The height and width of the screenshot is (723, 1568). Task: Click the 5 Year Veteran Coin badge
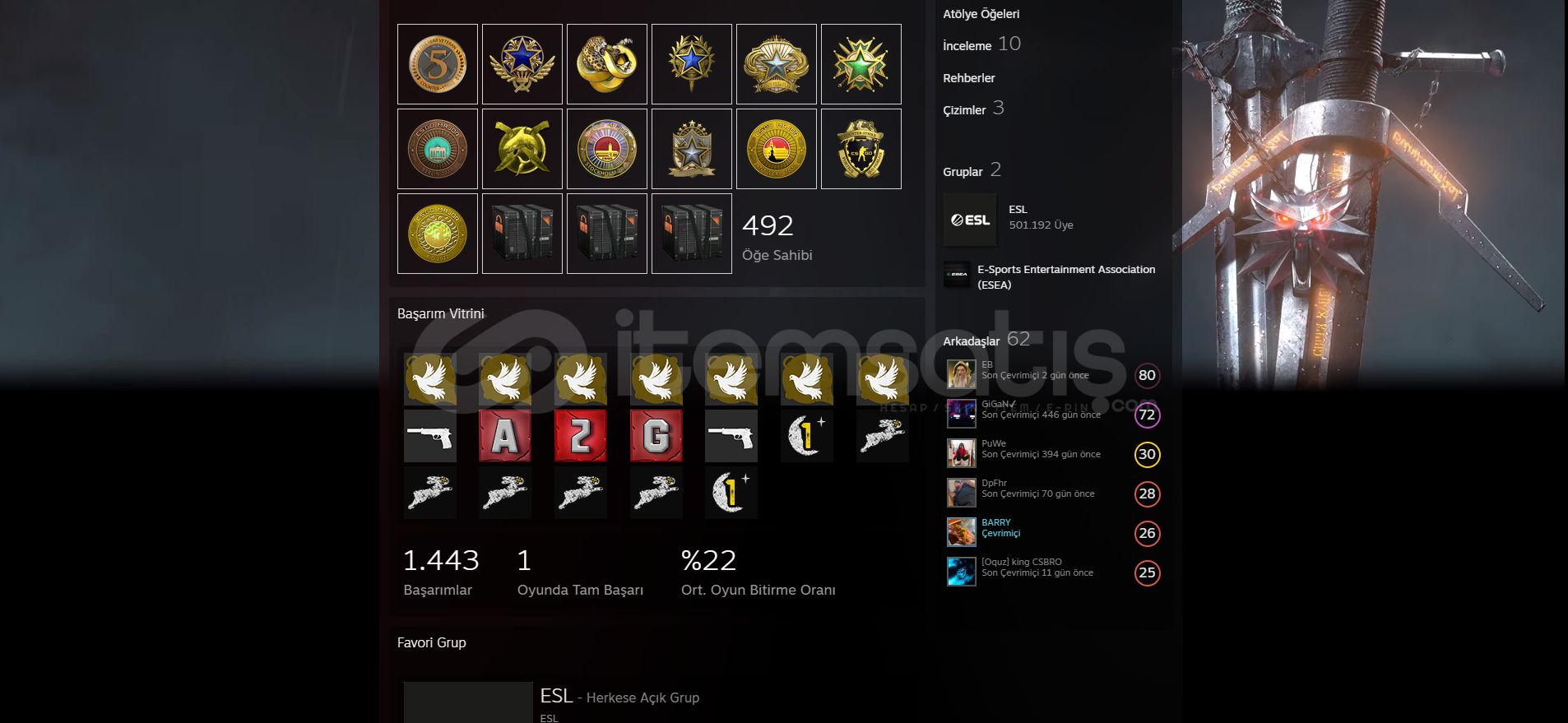438,64
